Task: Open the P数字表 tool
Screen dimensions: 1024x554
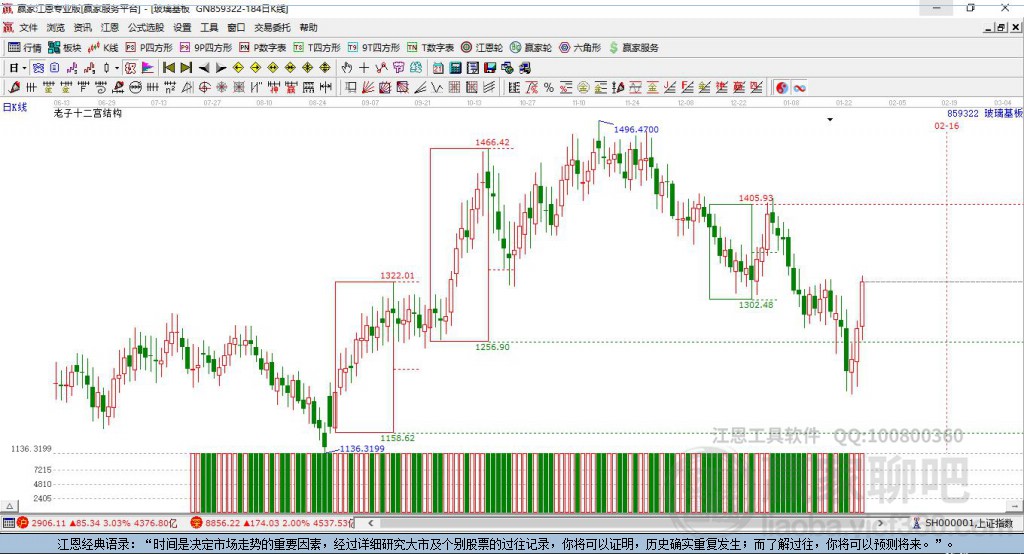Action: [x=263, y=48]
